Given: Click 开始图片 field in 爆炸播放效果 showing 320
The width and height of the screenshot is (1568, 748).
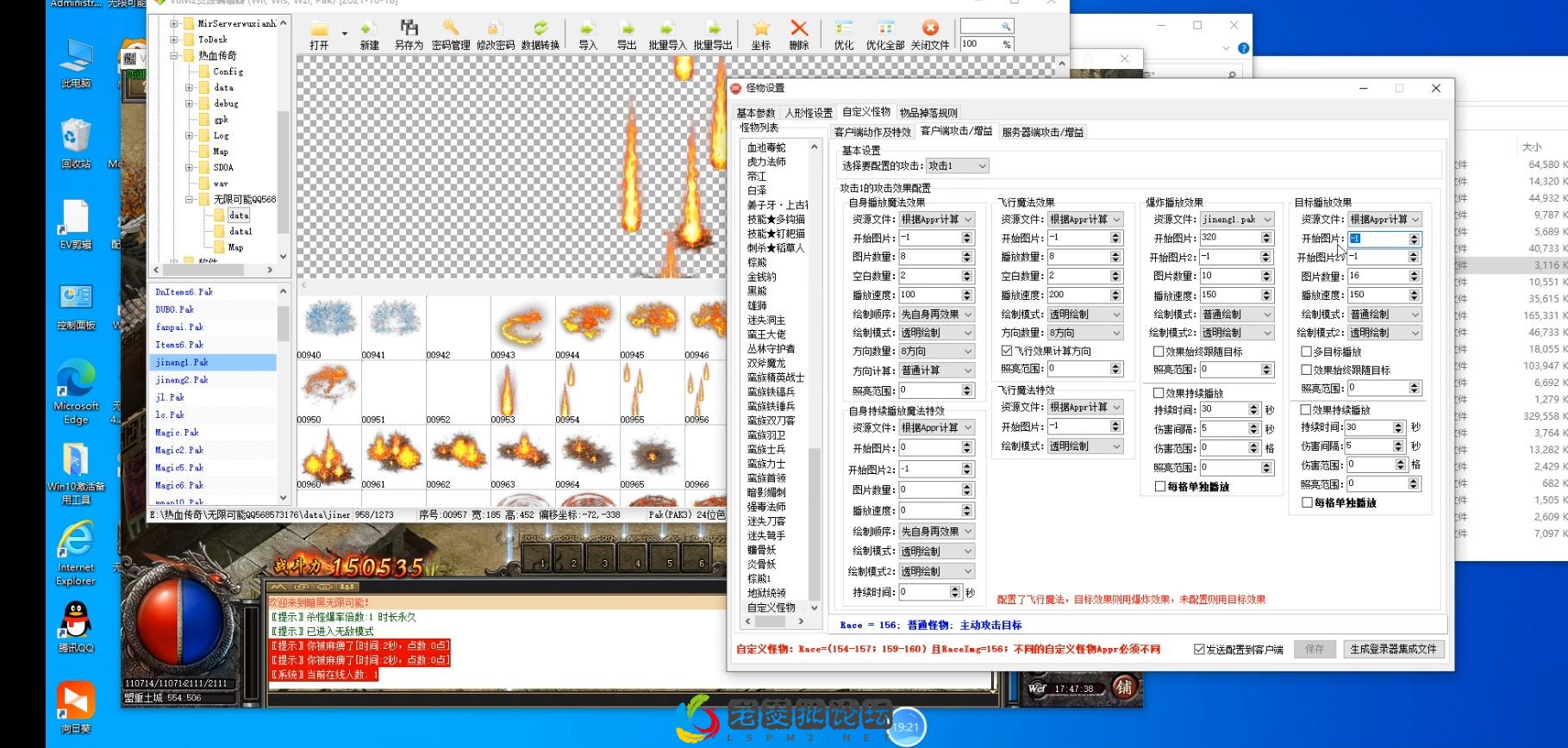Looking at the screenshot, I should (x=1229, y=238).
